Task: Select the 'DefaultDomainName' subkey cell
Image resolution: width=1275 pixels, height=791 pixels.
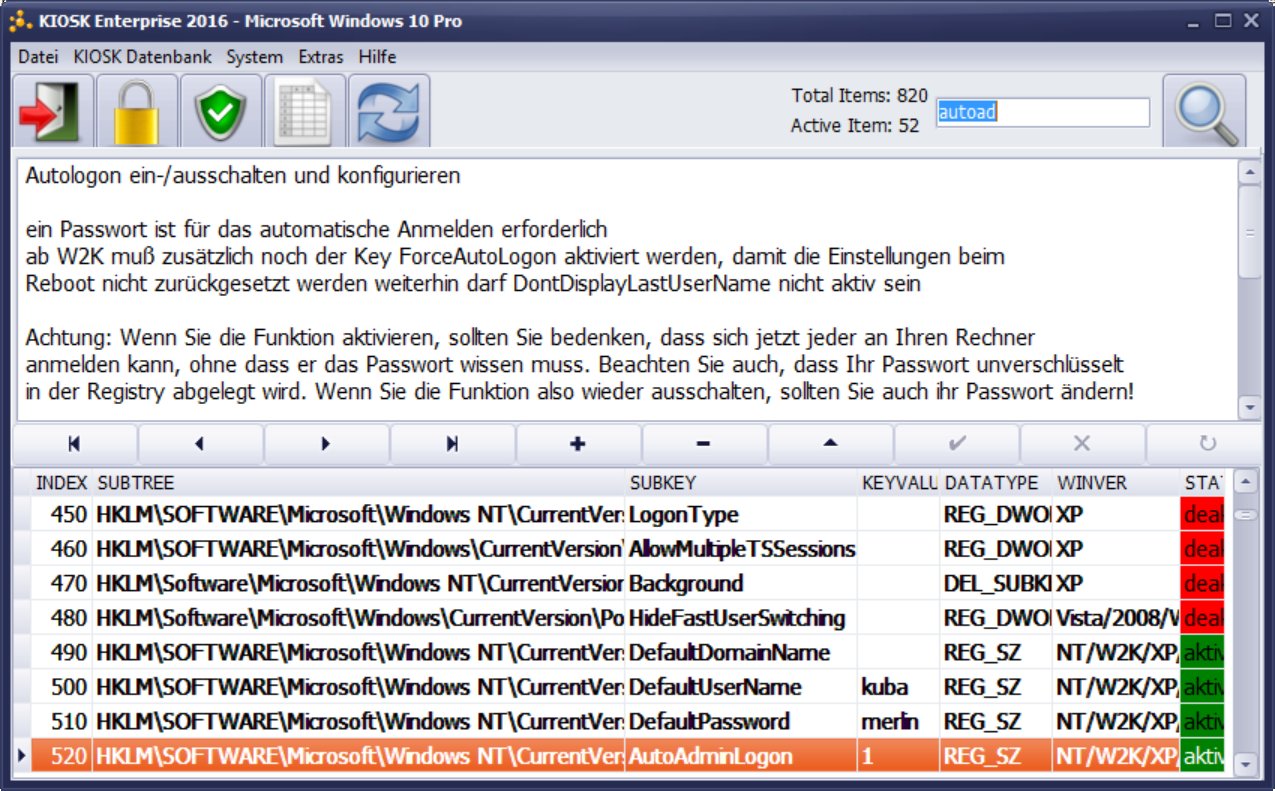Action: pyautogui.click(x=742, y=653)
